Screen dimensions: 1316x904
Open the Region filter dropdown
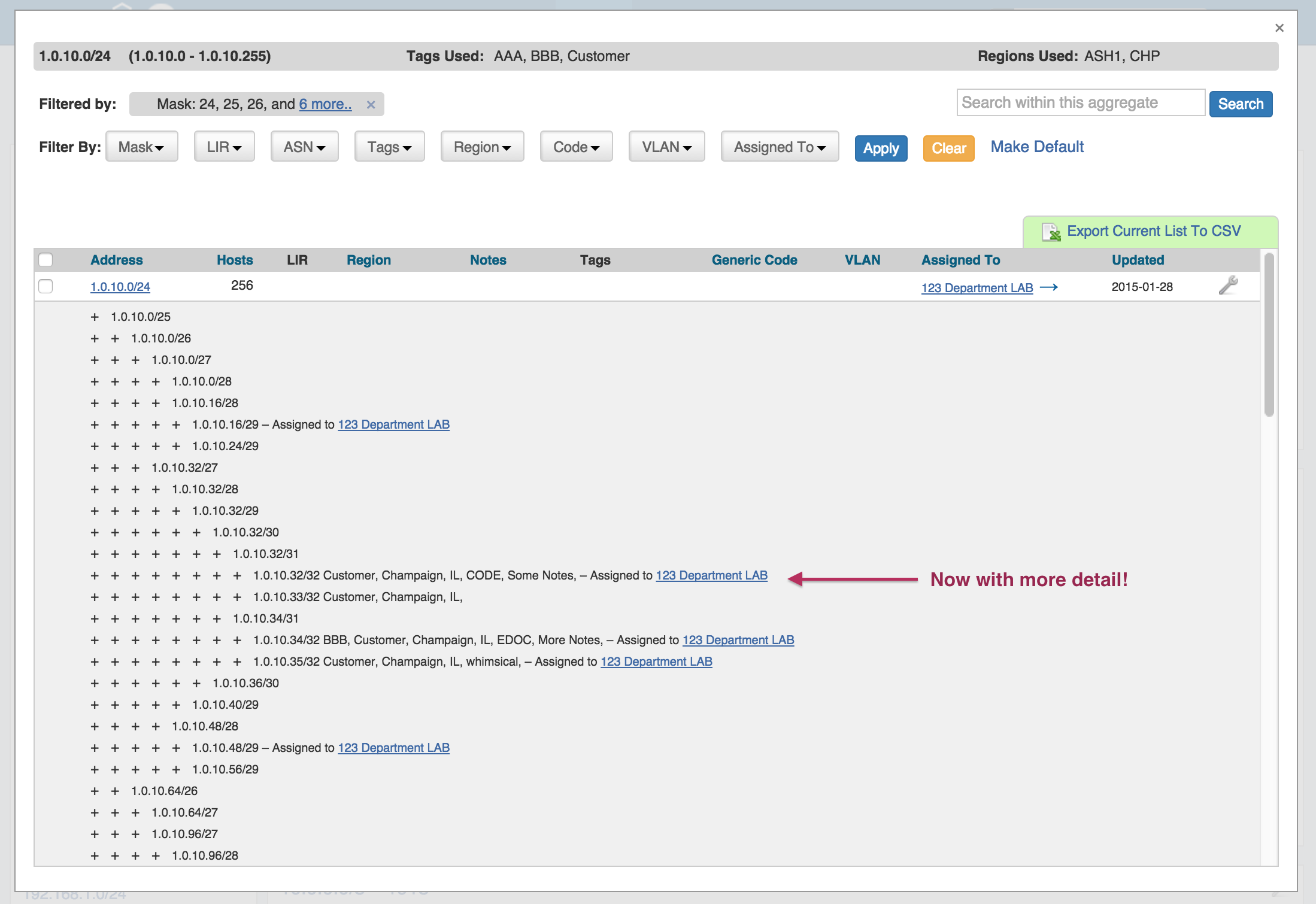[x=482, y=147]
